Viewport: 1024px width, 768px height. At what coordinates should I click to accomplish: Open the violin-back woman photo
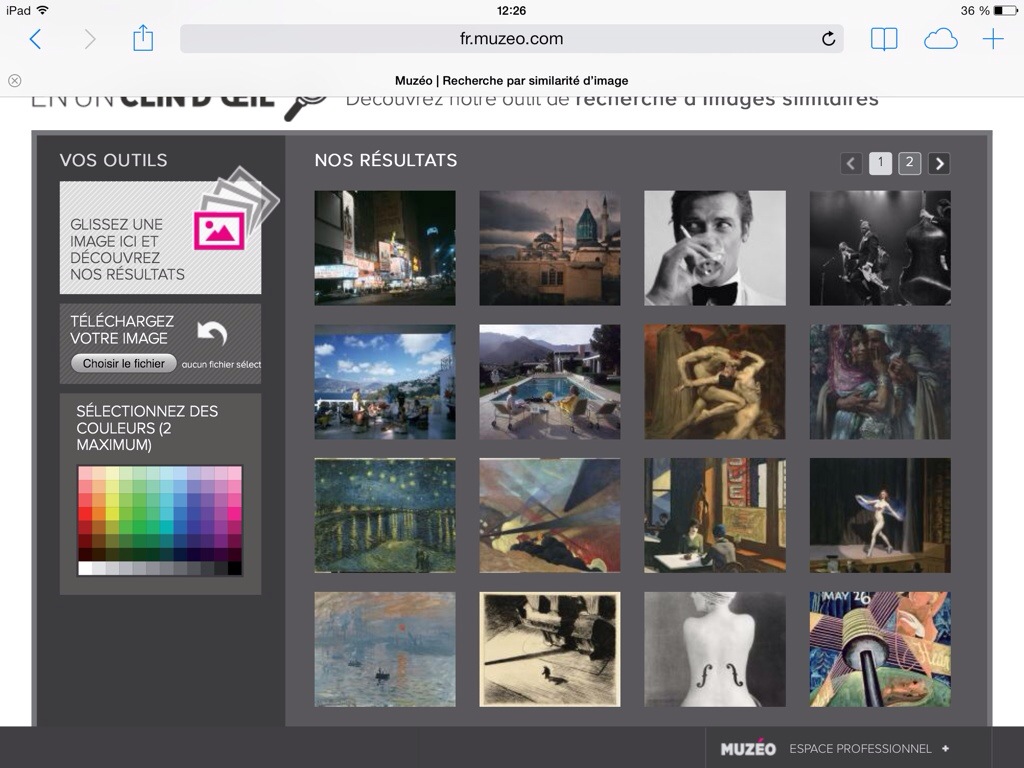coord(715,650)
